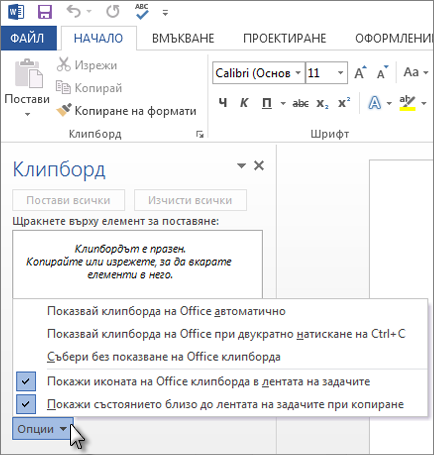Screen dimensions: 434x455
Task: Open highlight color dropdown arrow
Action: [x=424, y=103]
